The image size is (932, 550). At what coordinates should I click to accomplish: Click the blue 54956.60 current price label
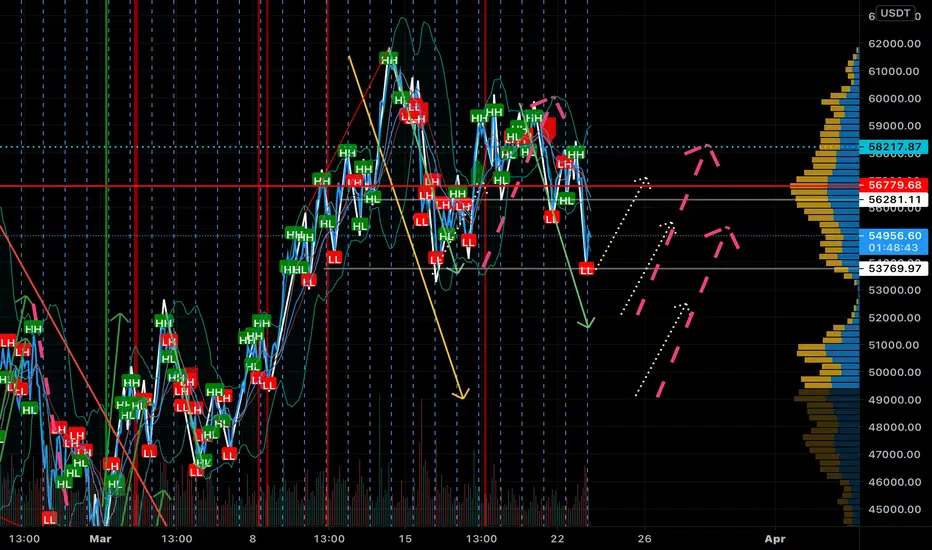click(x=894, y=235)
